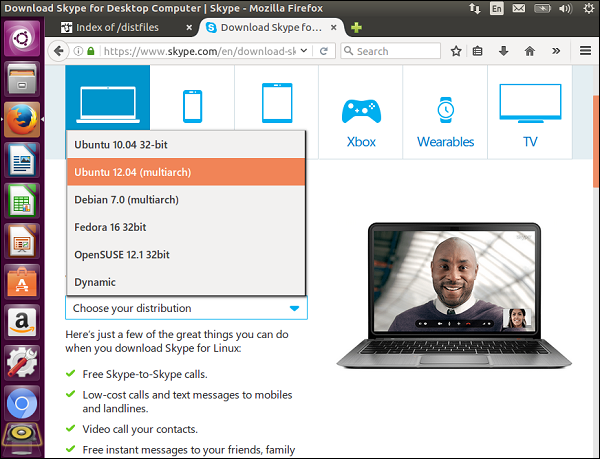This screenshot has height=459, width=600.
Task: Select the Computer device tile
Action: coord(108,98)
